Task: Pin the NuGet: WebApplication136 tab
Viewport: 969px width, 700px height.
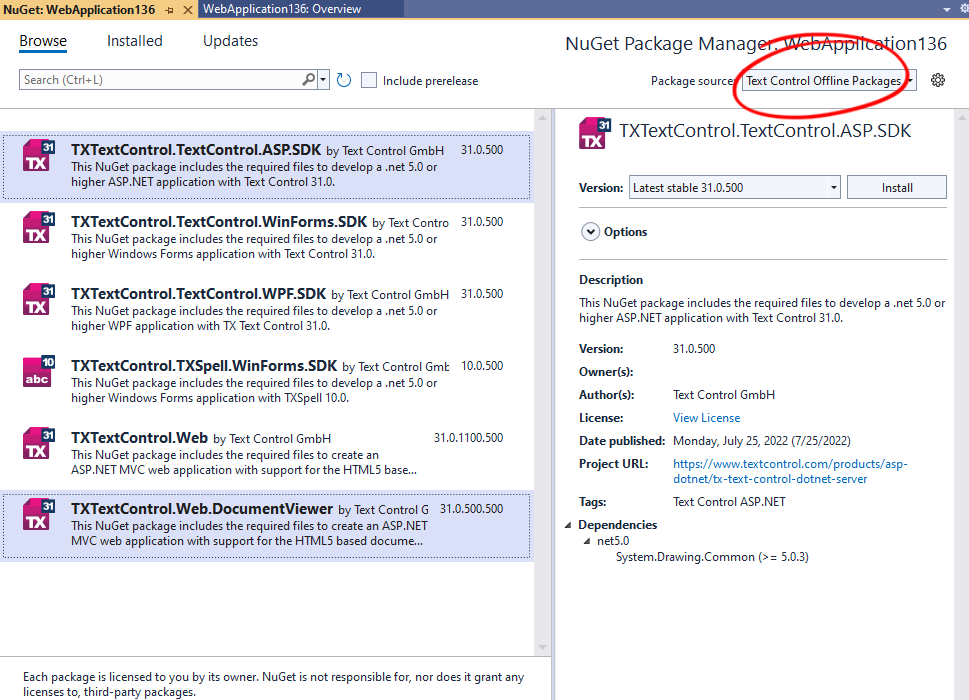Action: 169,10
